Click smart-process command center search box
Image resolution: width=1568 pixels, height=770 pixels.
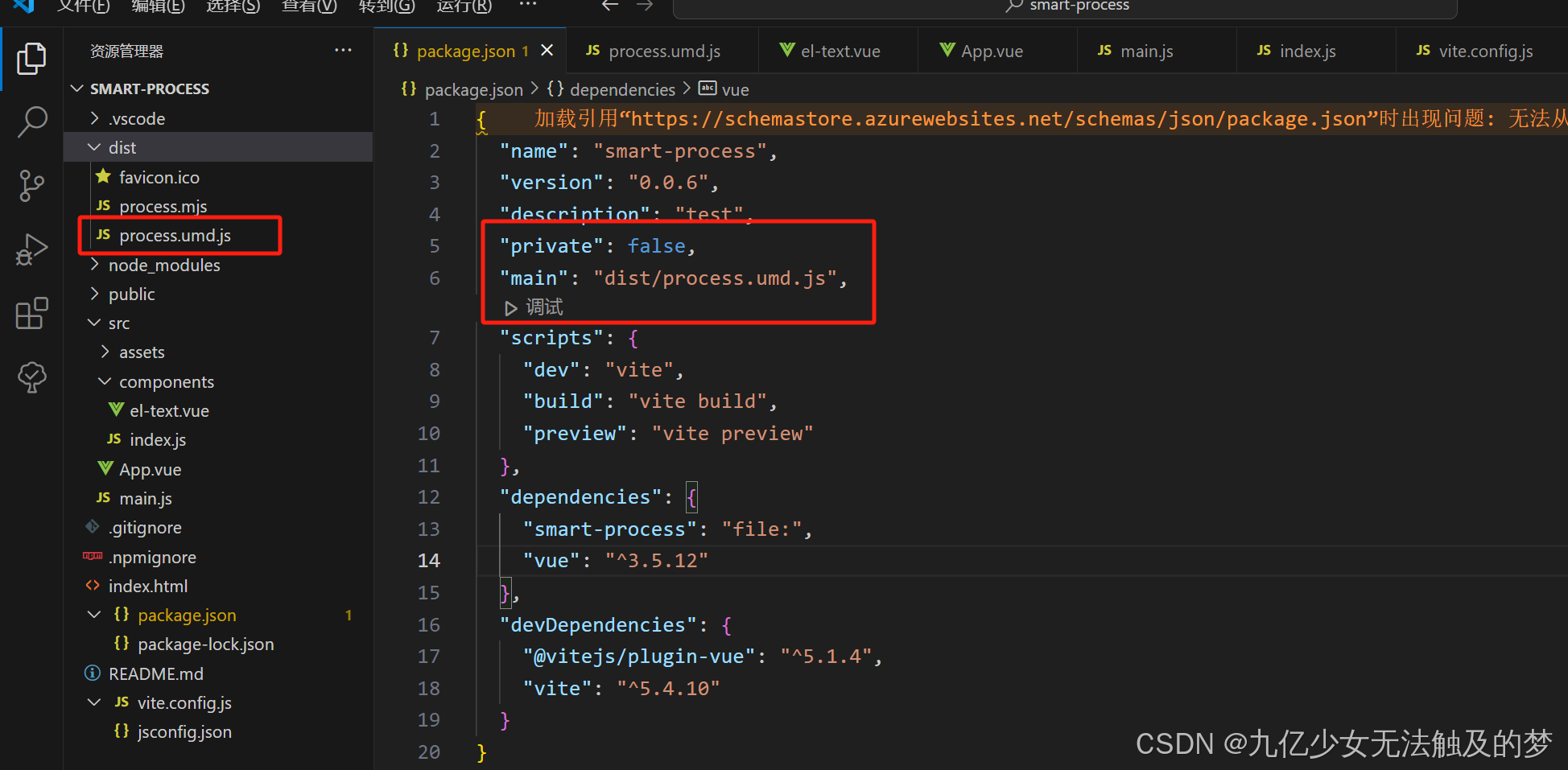pyautogui.click(x=1064, y=7)
